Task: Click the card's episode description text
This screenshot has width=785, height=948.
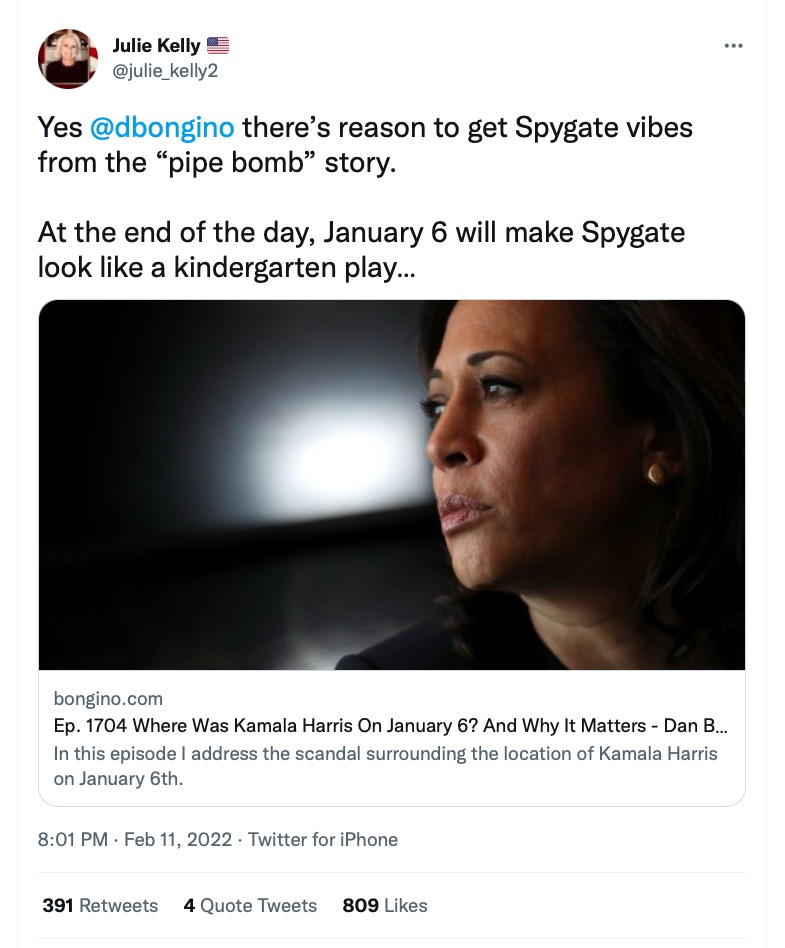Action: 385,765
